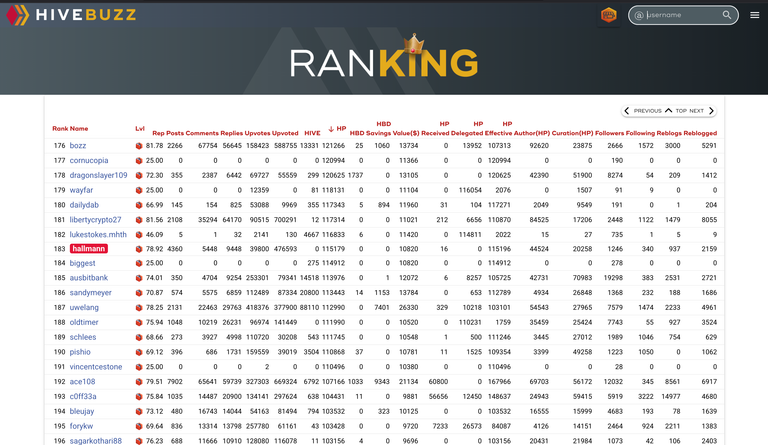
Task: Click level badge icon for sandymeyer
Action: (x=139, y=293)
